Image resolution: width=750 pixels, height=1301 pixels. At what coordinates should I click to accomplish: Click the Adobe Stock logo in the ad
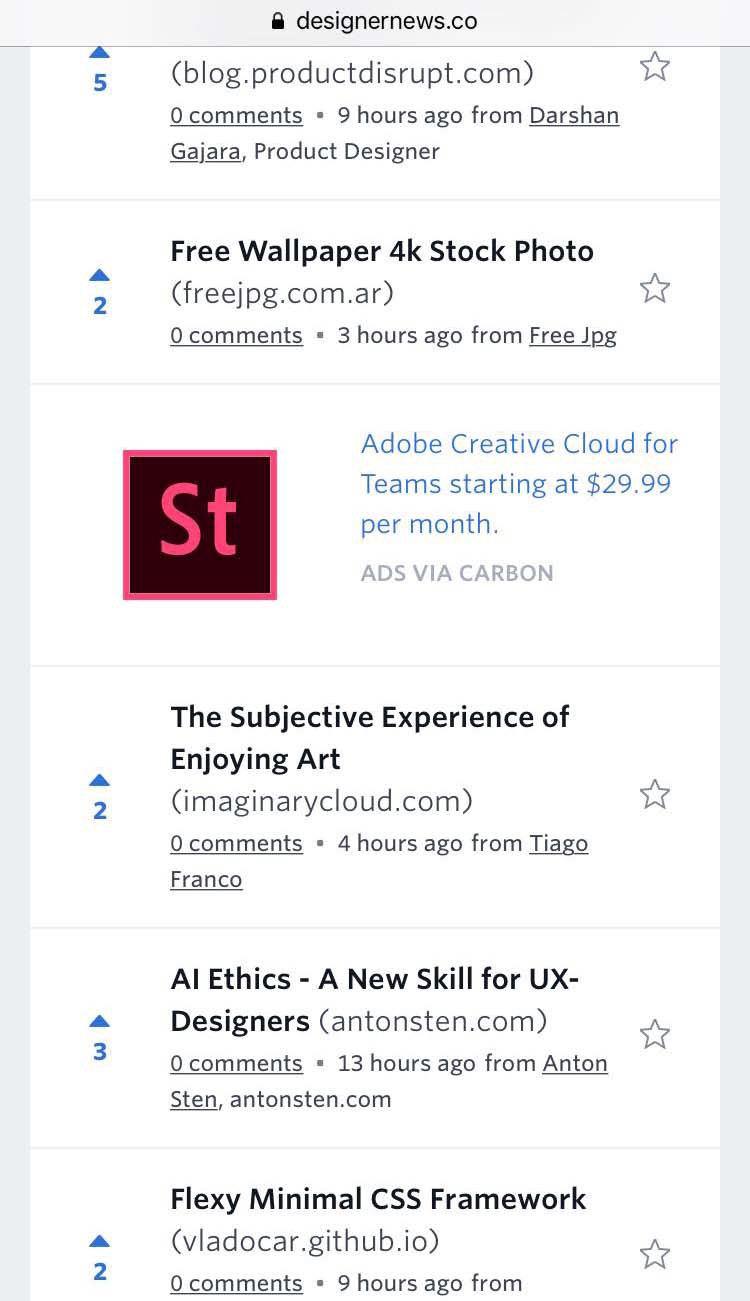pyautogui.click(x=199, y=523)
